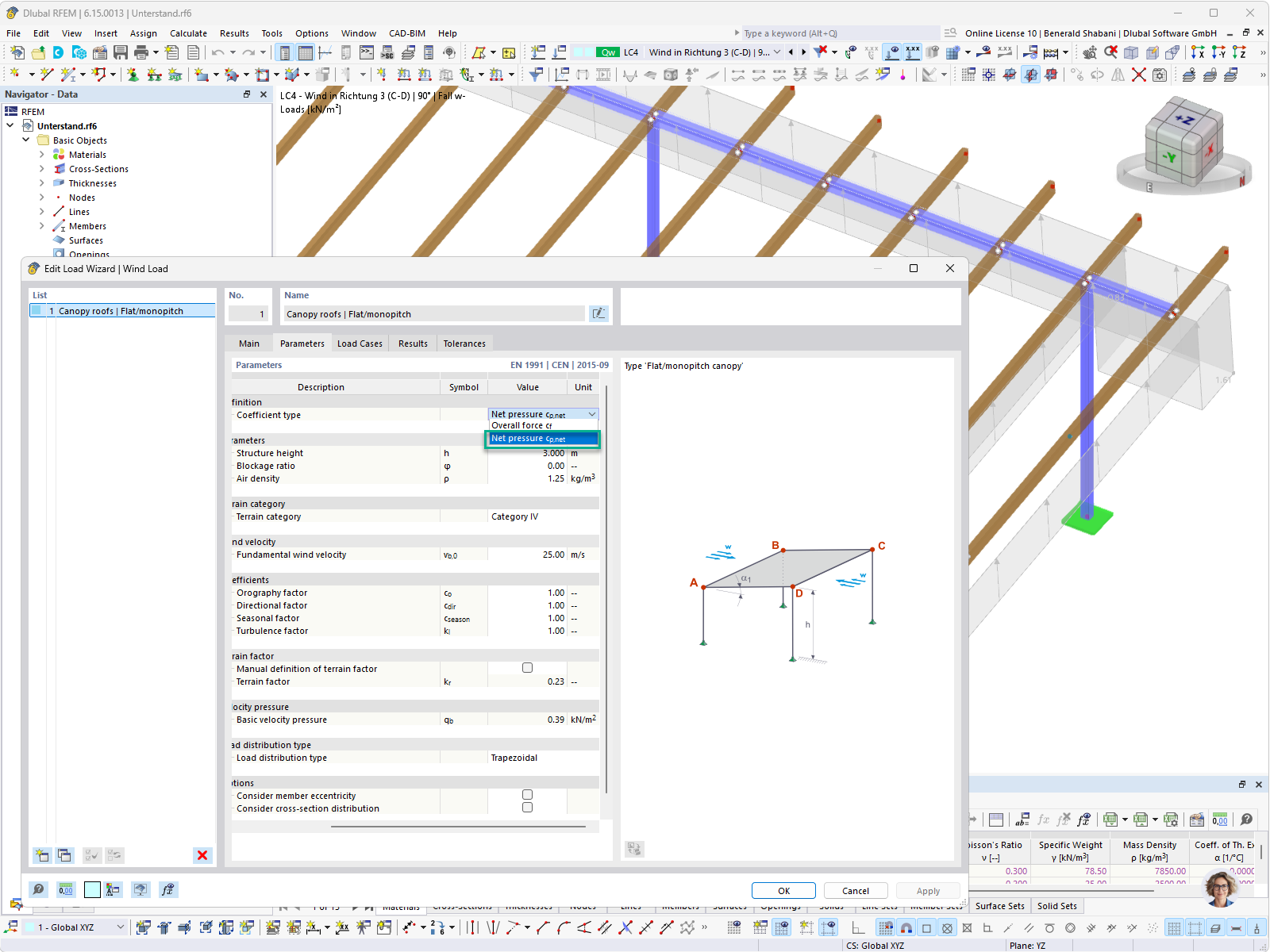Open the Coefficient type combo box
Viewport: 1270px width, 952px height.
tap(543, 414)
